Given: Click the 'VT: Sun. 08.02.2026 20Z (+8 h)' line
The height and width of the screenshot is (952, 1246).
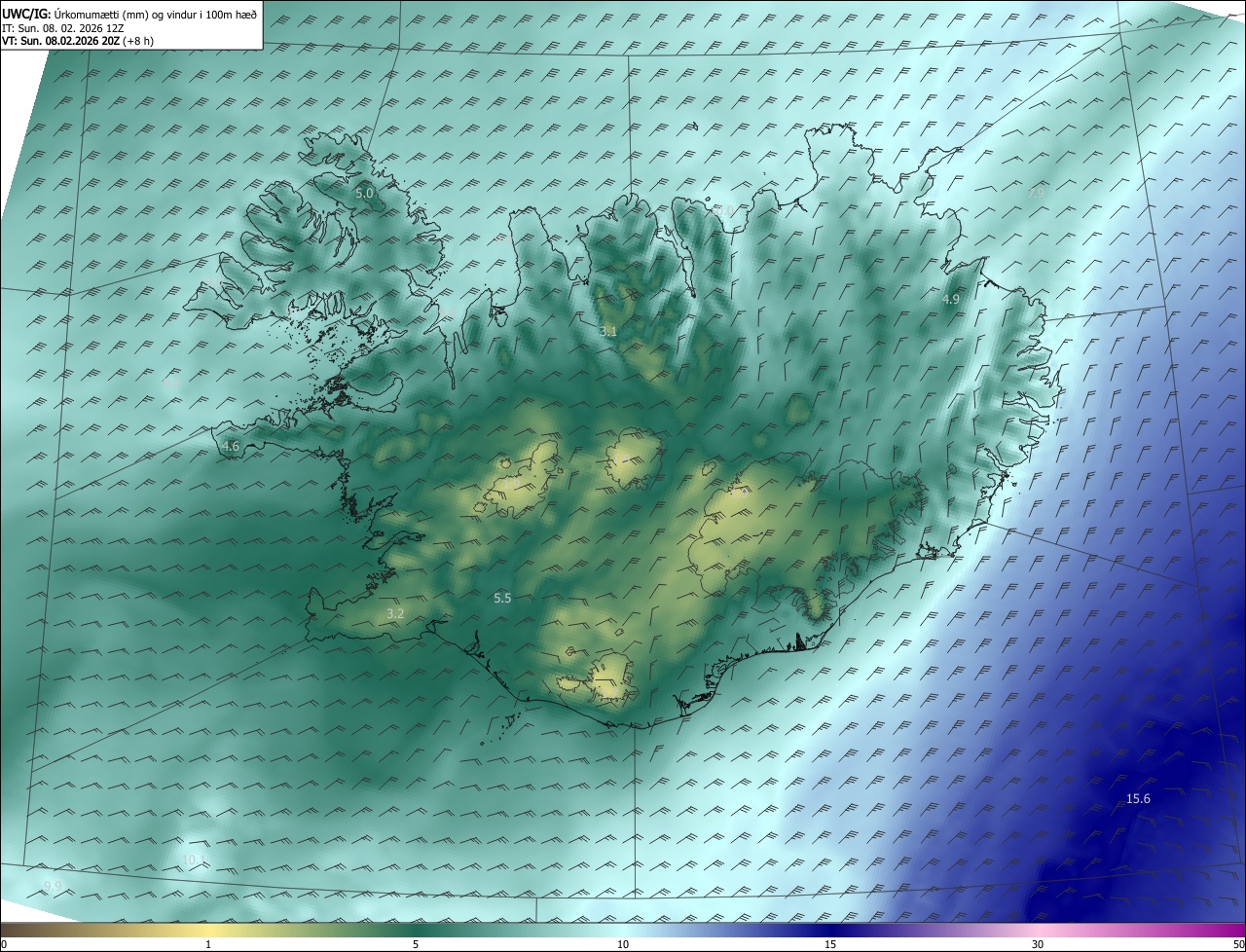Looking at the screenshot, I should tap(78, 41).
